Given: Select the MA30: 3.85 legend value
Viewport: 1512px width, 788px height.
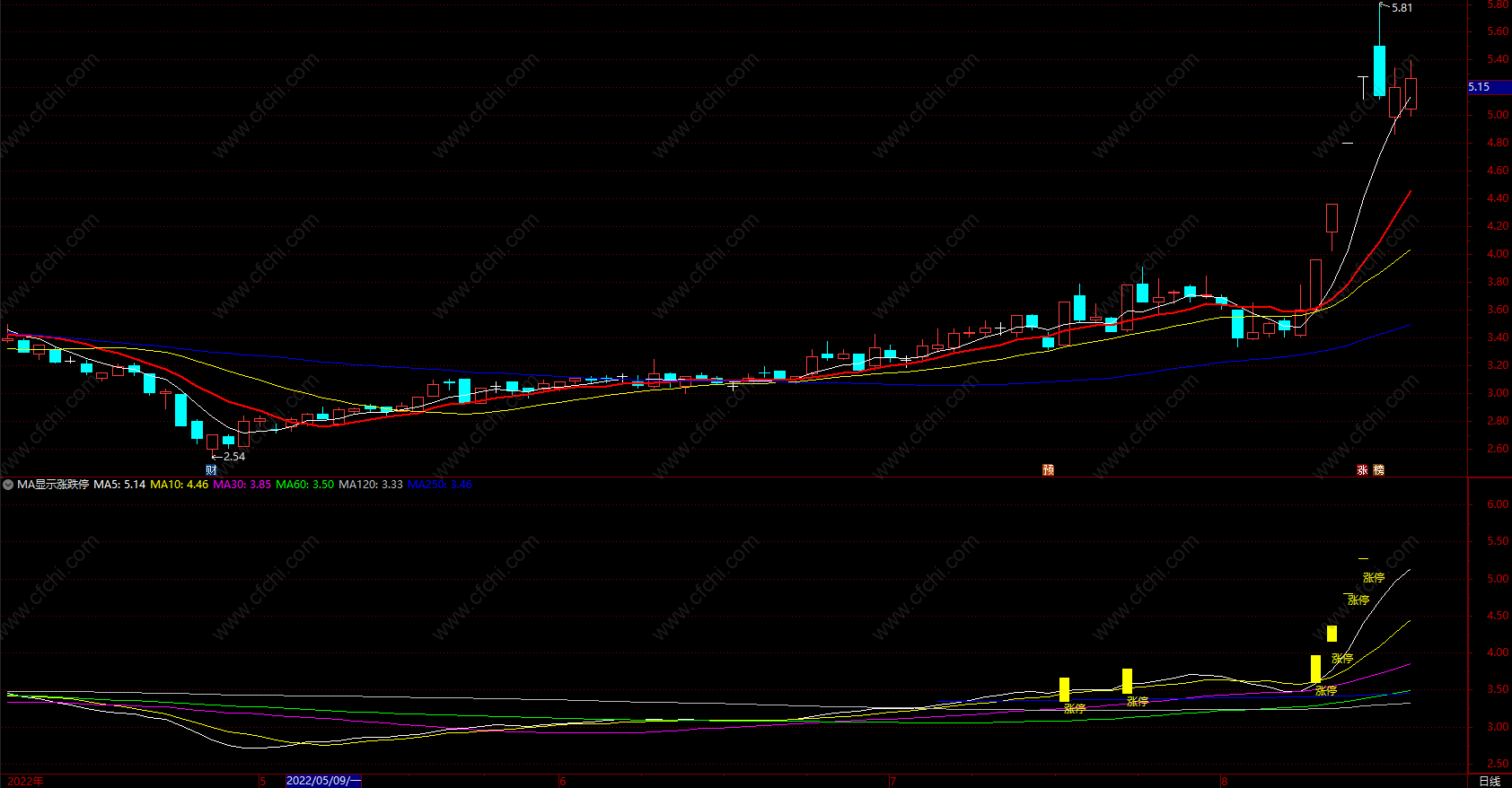Looking at the screenshot, I should click(242, 485).
